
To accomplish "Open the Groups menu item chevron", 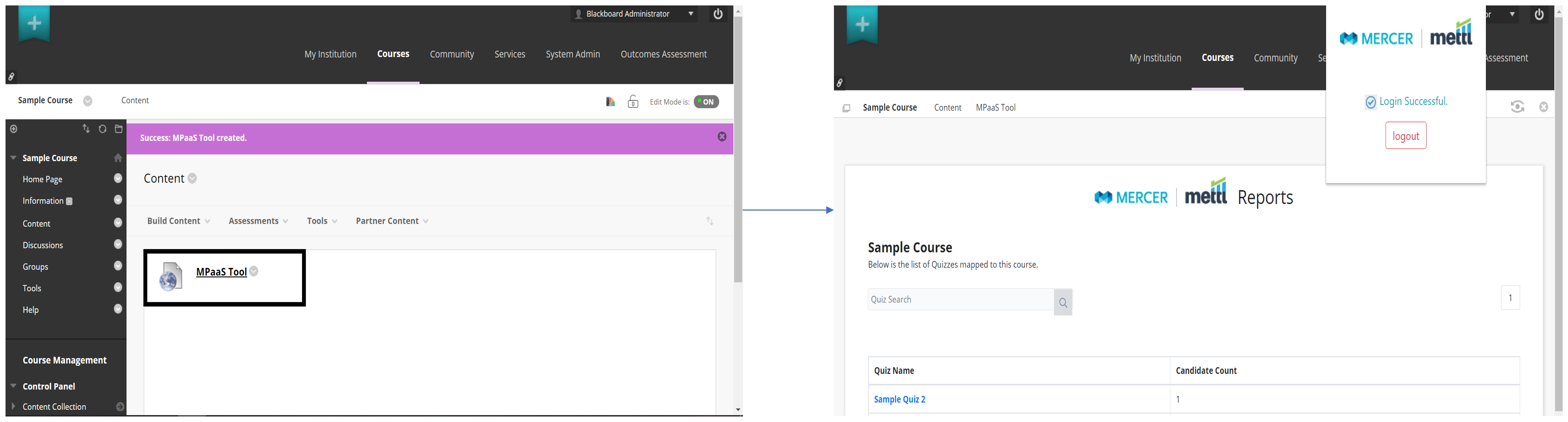I will [x=118, y=265].
